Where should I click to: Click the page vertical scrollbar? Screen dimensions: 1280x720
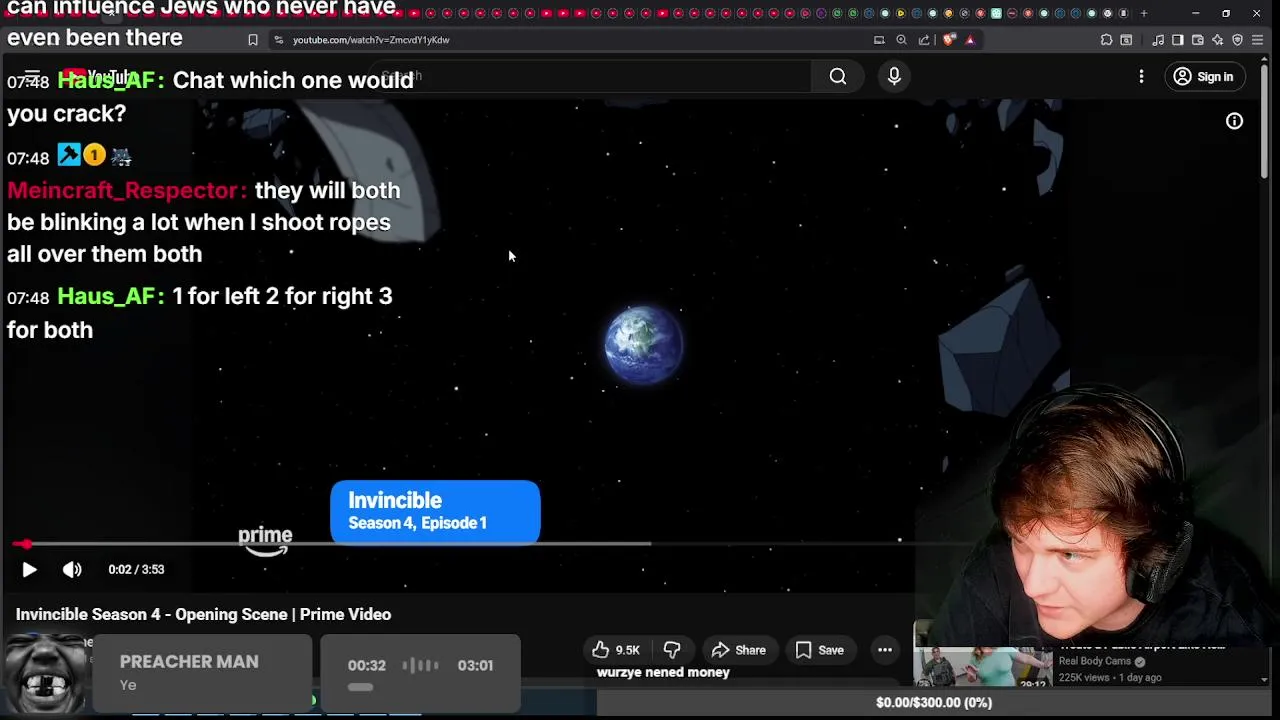(x=1264, y=120)
